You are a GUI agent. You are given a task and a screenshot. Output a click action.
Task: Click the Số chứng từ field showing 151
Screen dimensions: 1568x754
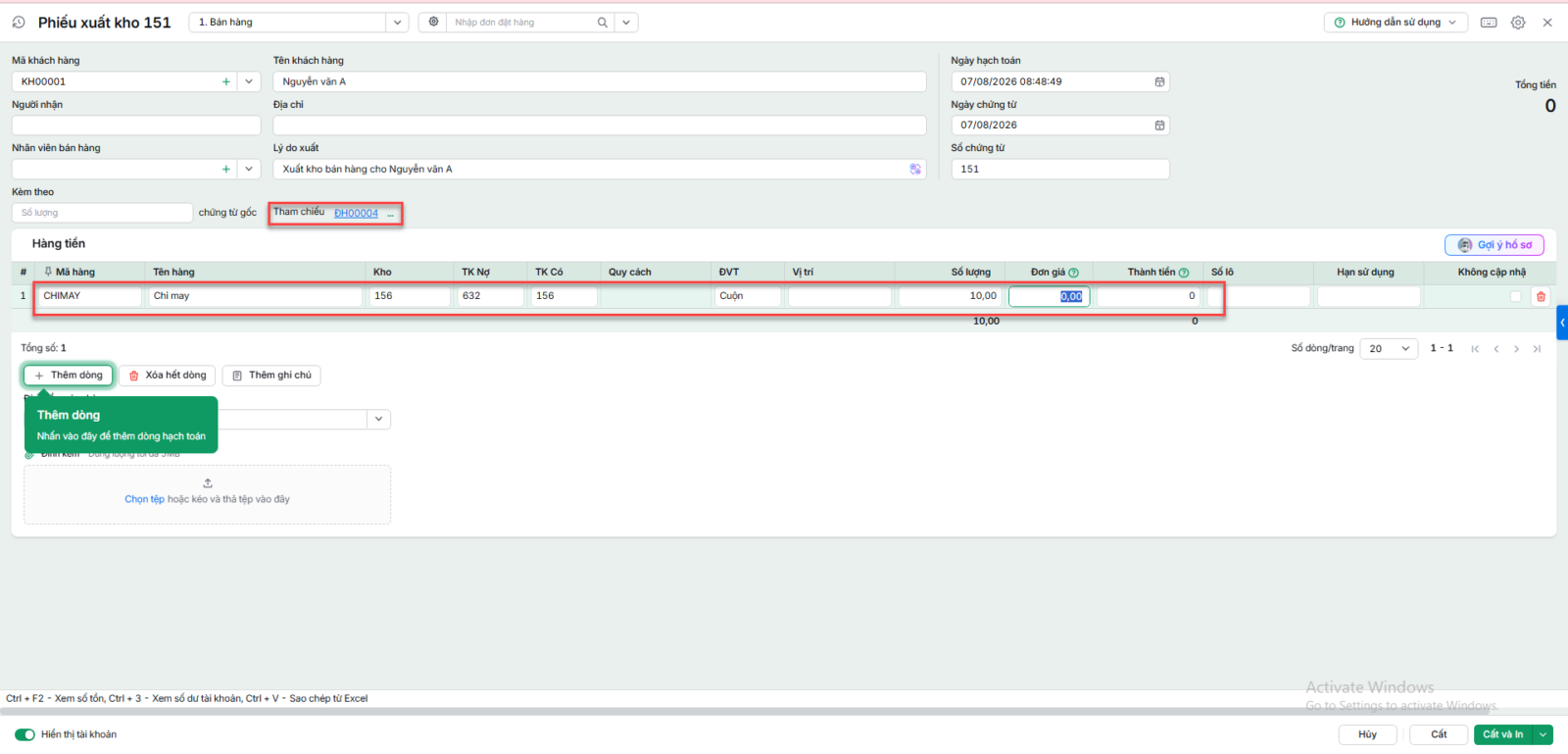pyautogui.click(x=1060, y=169)
